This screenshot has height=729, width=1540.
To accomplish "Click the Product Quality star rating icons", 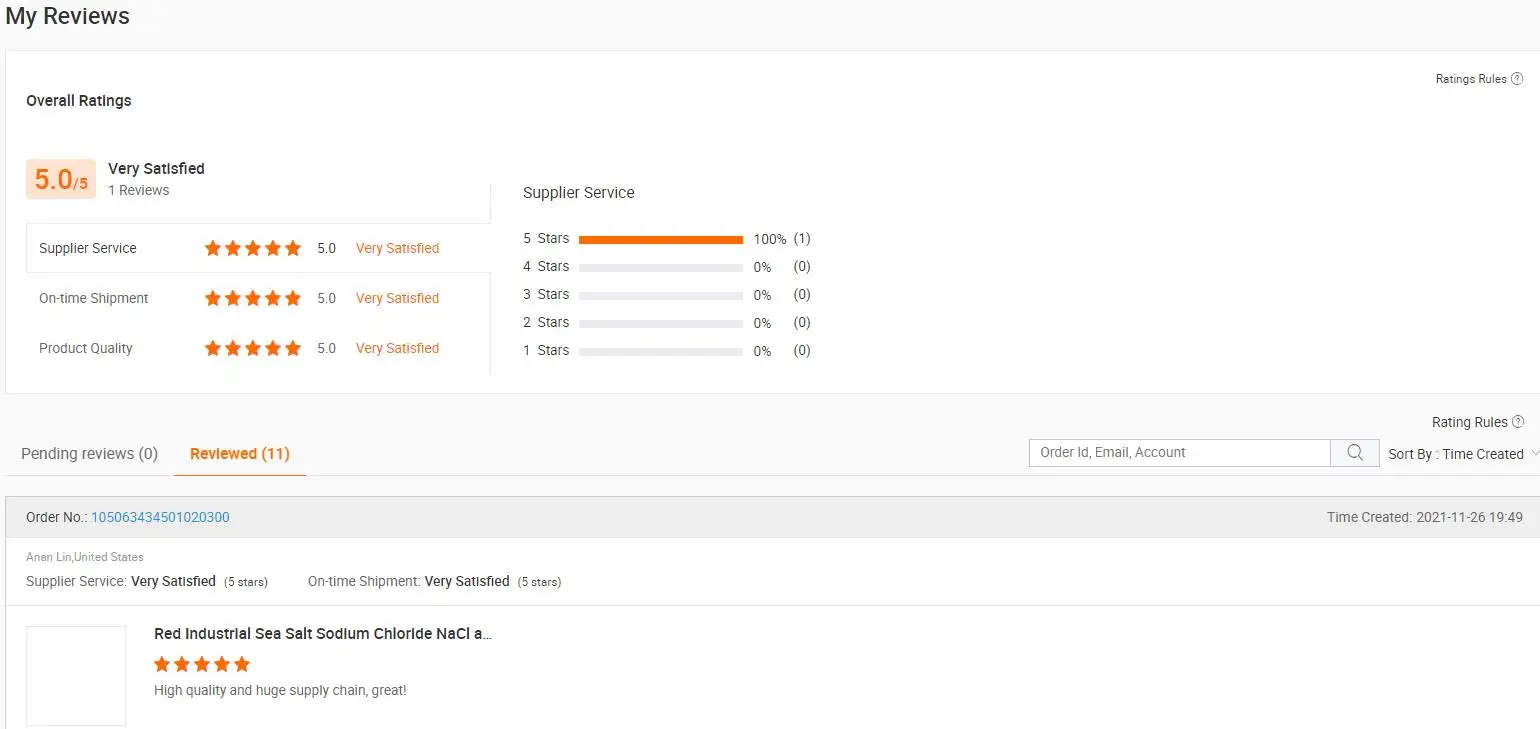I will point(253,348).
